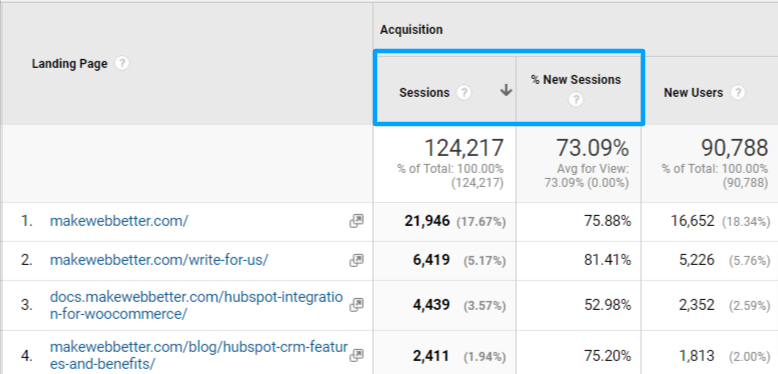Select new sessions value 52.98%
778x374 pixels.
pyautogui.click(x=607, y=305)
